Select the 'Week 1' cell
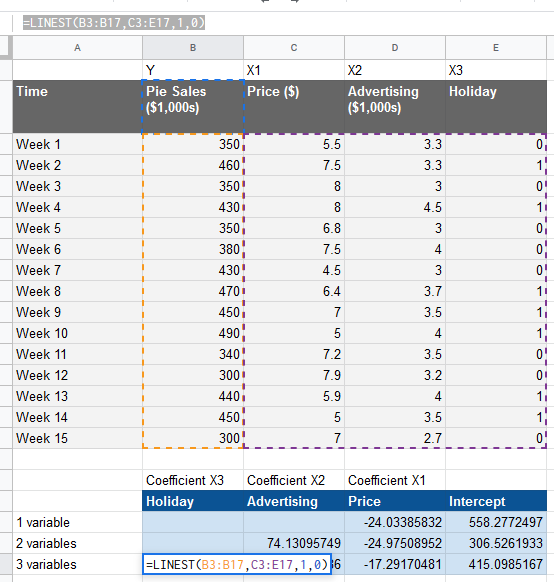 (77, 144)
